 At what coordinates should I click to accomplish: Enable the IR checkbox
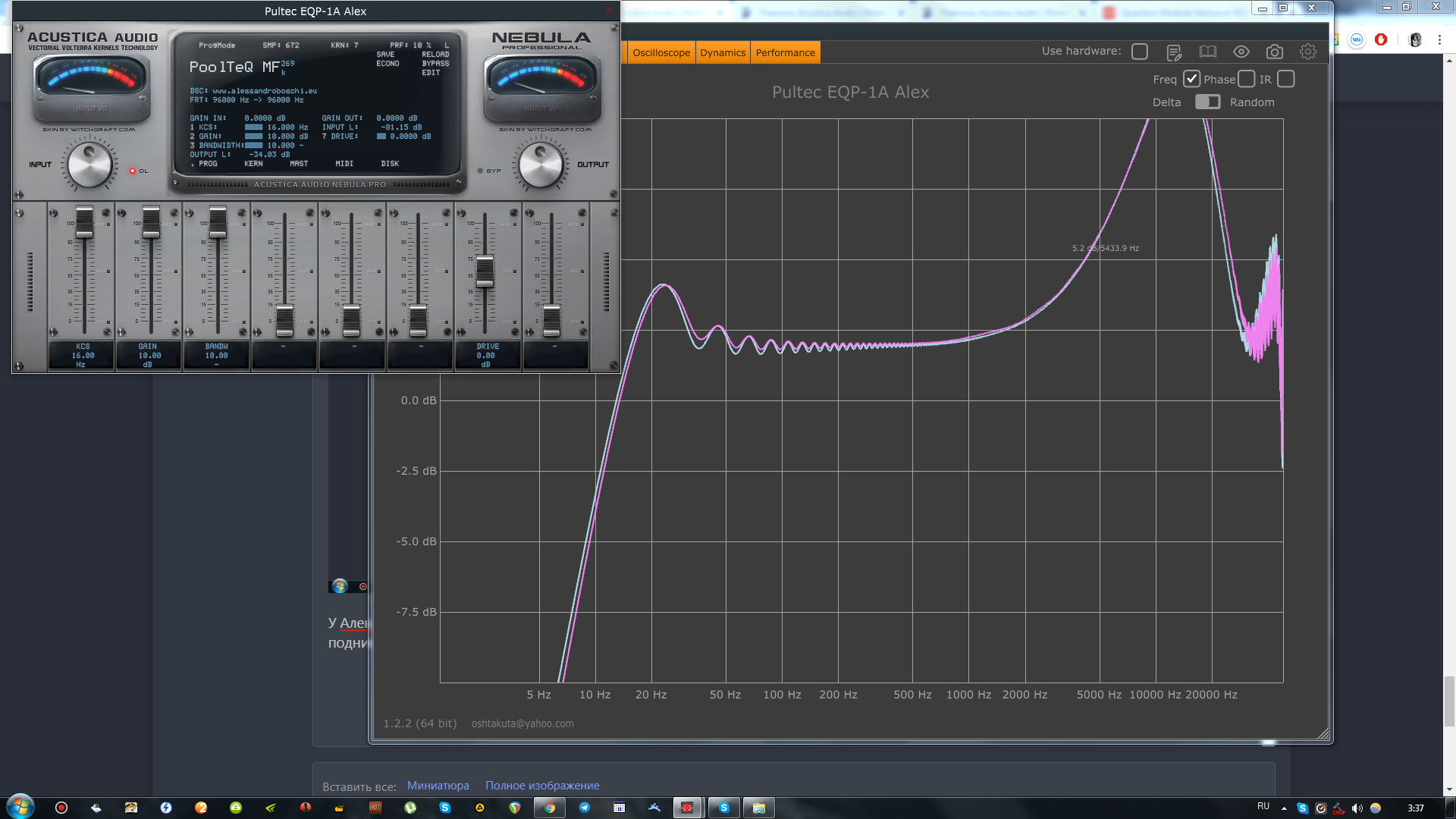tap(1285, 79)
